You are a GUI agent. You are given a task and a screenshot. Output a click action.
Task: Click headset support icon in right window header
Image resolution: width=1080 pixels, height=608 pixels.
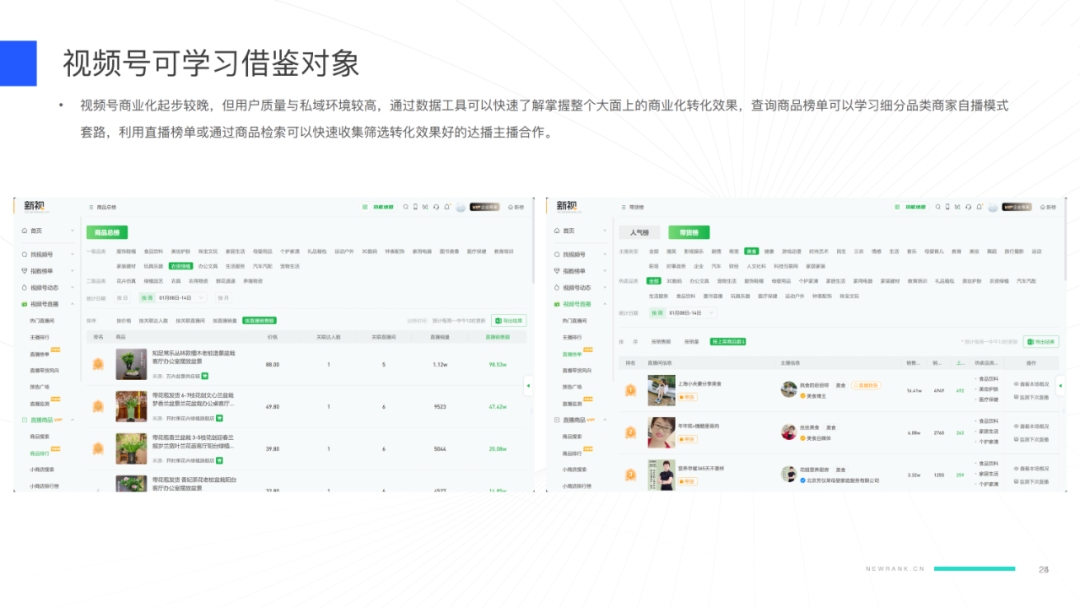968,207
